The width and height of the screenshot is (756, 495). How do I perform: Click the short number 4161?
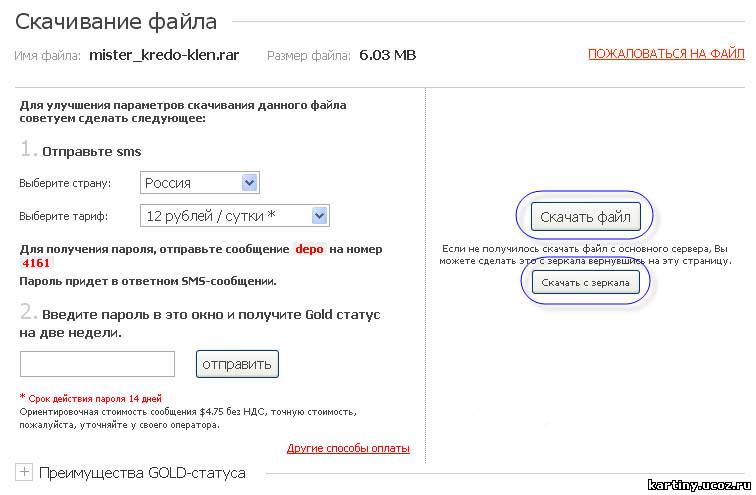(36, 263)
